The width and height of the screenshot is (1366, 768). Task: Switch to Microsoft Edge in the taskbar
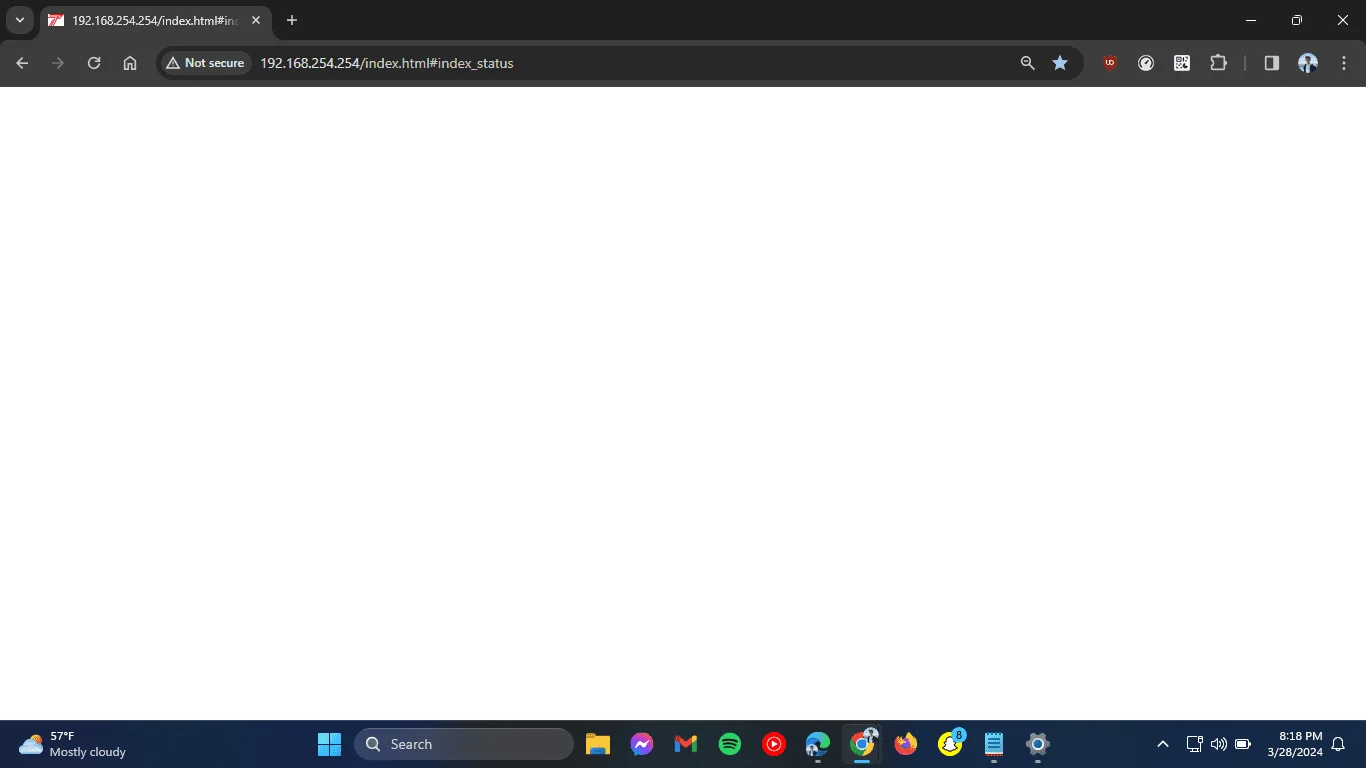[818, 744]
